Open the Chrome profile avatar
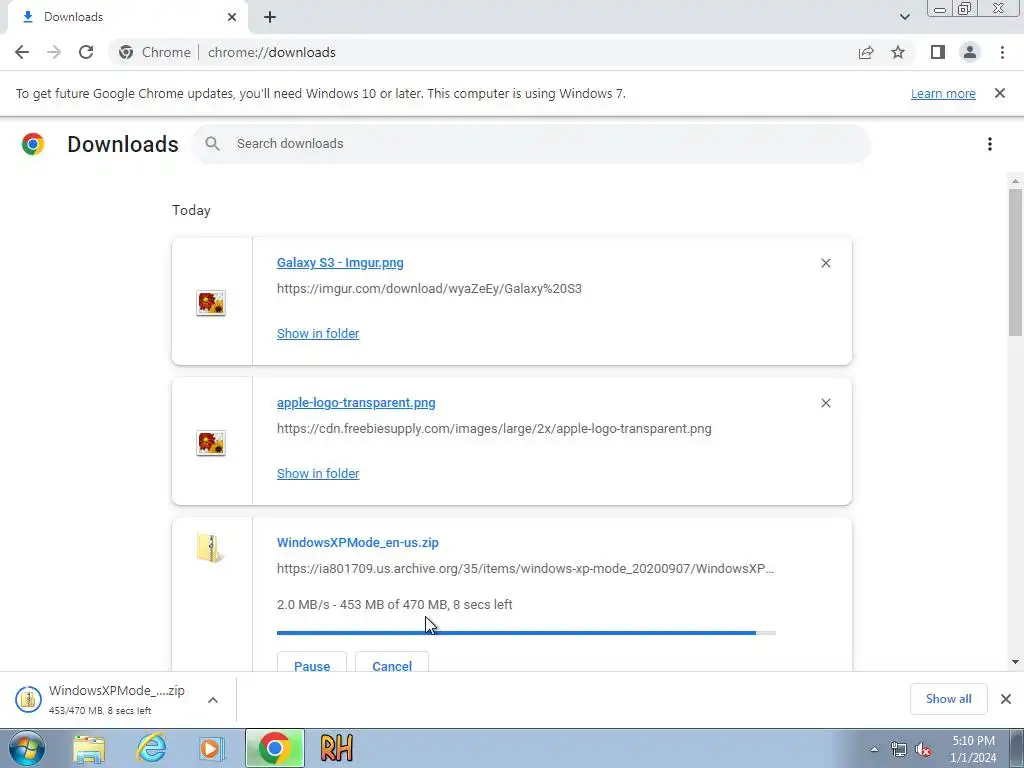1024x768 pixels. [970, 52]
